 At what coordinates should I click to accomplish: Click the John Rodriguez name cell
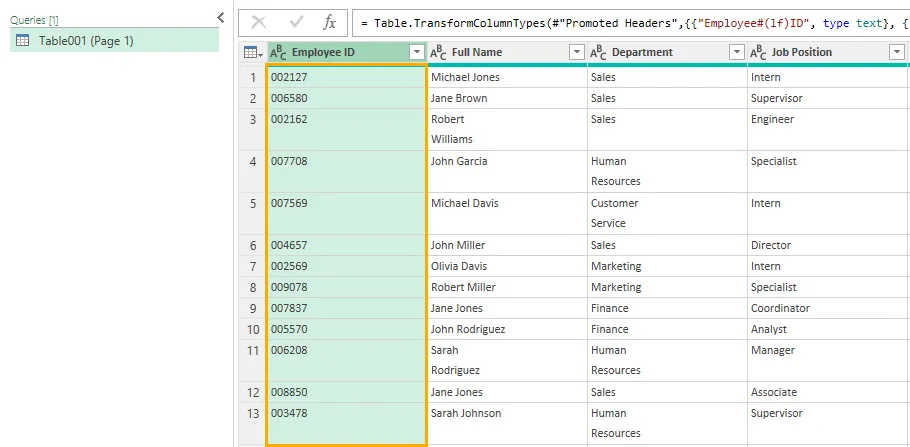[x=507, y=329]
